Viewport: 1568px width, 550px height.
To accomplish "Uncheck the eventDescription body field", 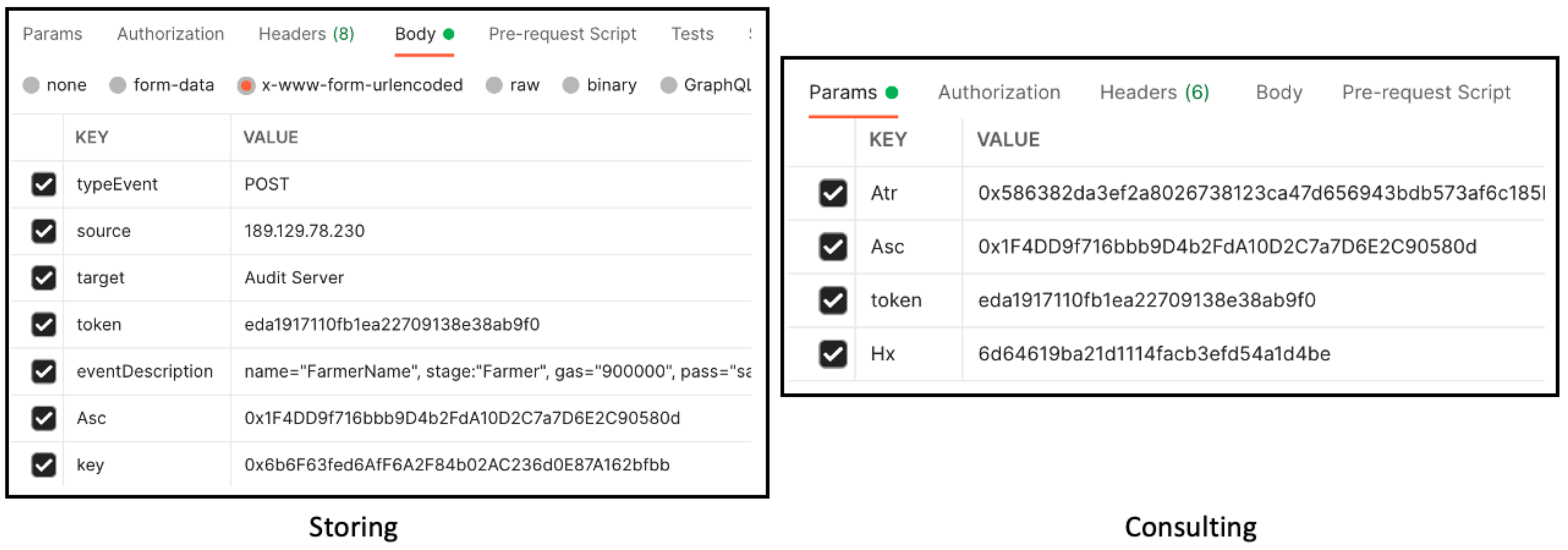I will click(x=43, y=372).
